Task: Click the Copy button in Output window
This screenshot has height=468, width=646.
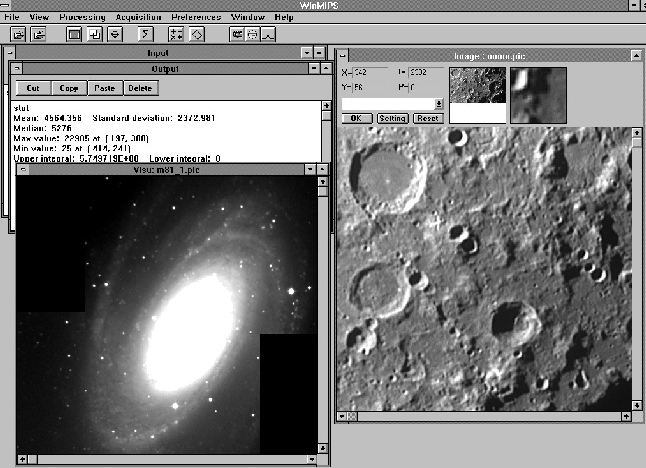Action: click(69, 88)
